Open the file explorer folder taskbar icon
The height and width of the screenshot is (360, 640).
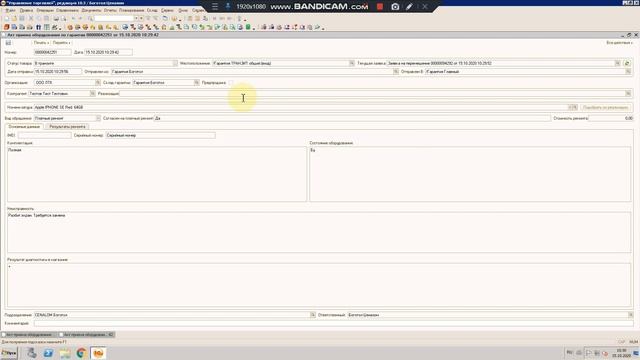click(65, 353)
